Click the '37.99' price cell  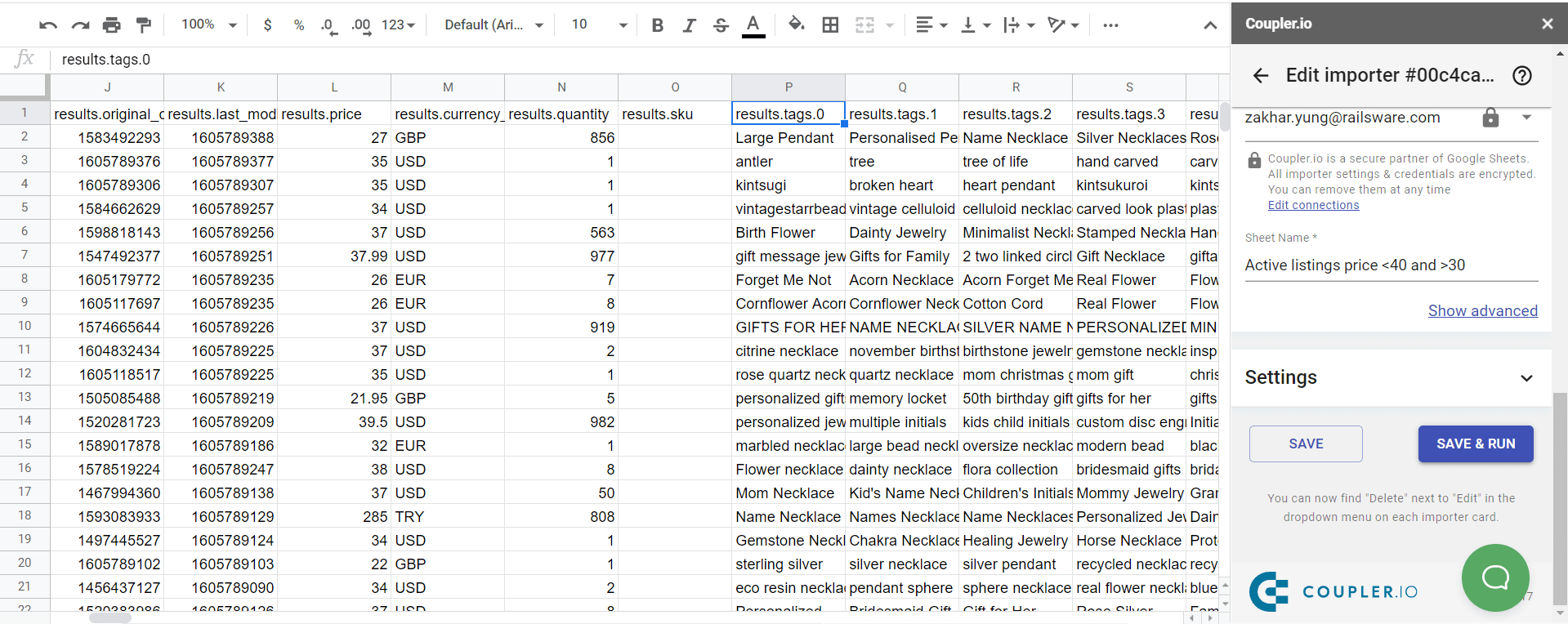[x=333, y=256]
